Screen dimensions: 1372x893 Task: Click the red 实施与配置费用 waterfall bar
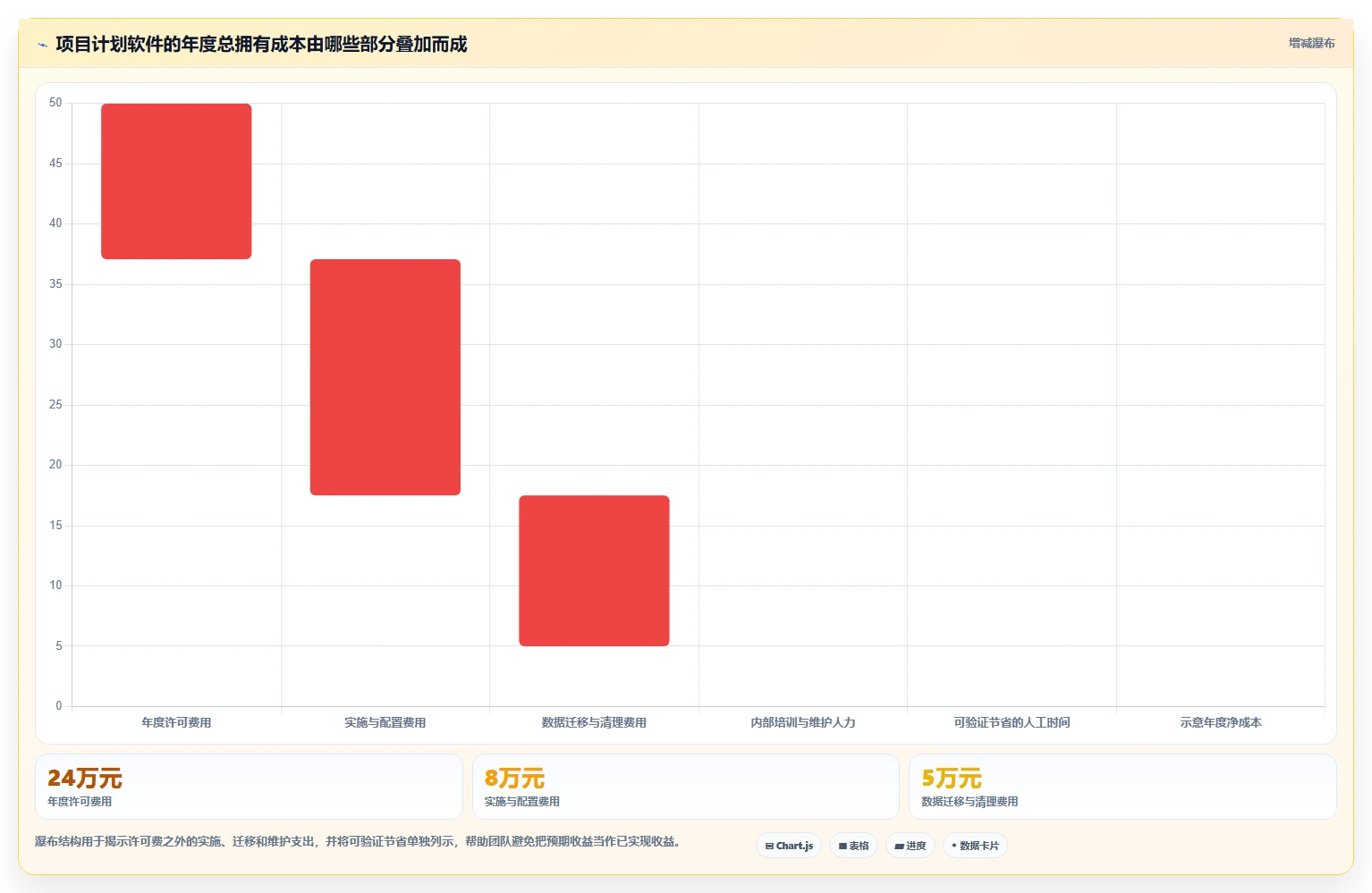[x=385, y=377]
